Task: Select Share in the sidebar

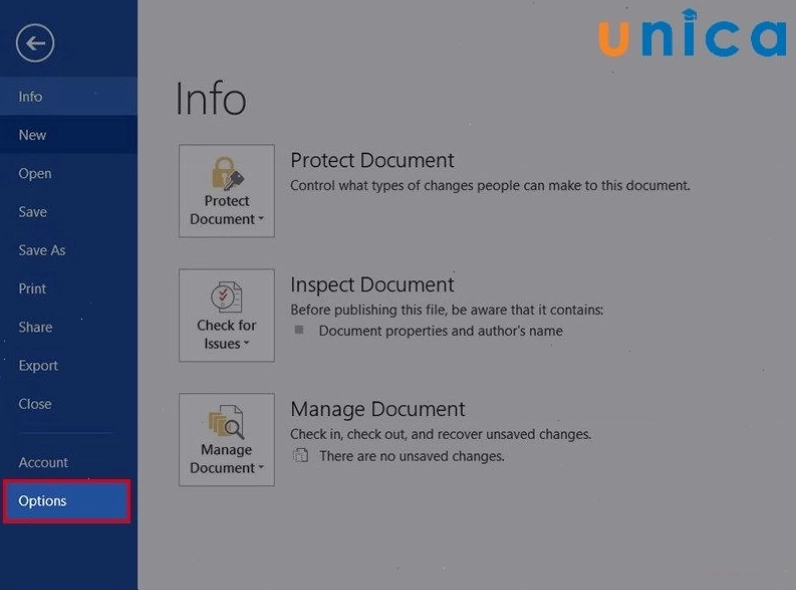Action: pyautogui.click(x=69, y=327)
